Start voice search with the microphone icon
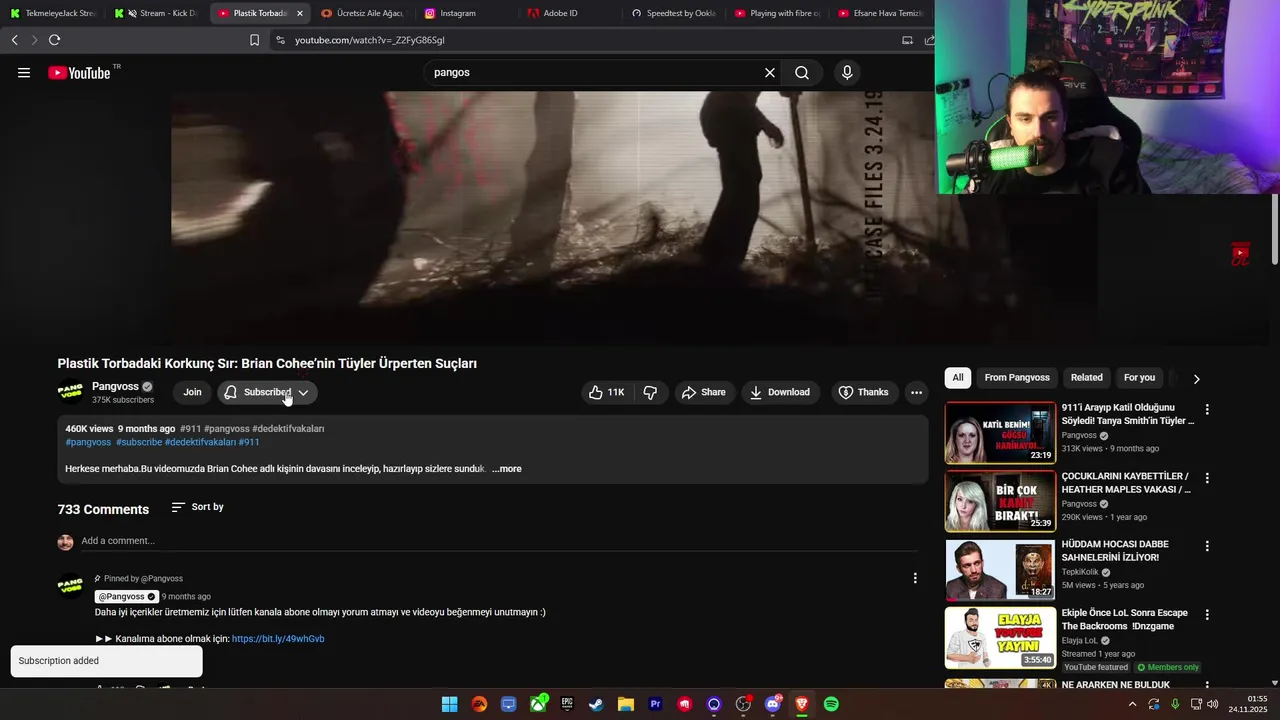1280x720 pixels. coord(847,72)
